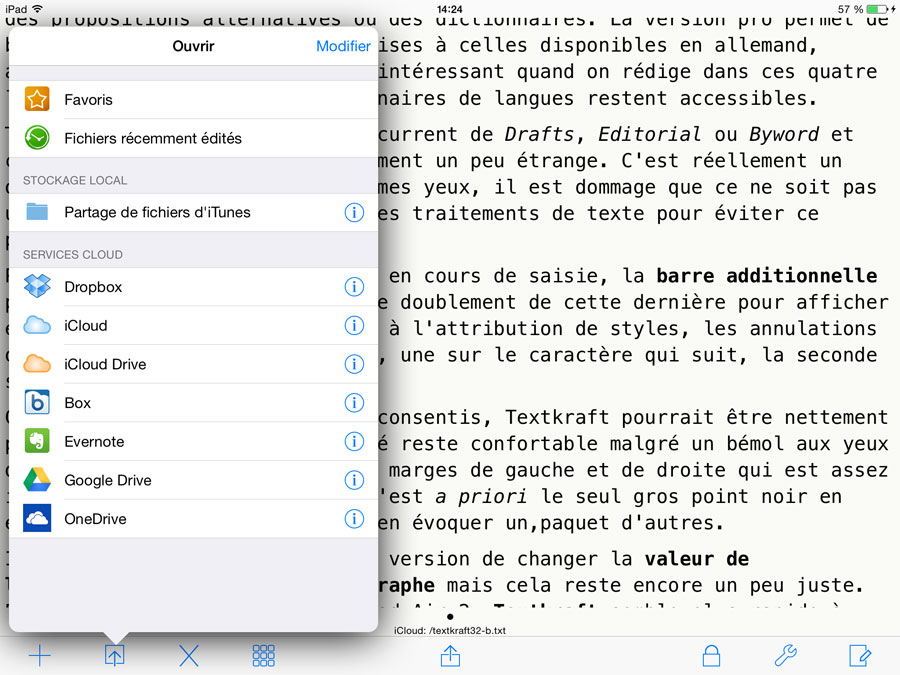
Task: Tap the OneDrive cloud icon
Action: (x=37, y=518)
